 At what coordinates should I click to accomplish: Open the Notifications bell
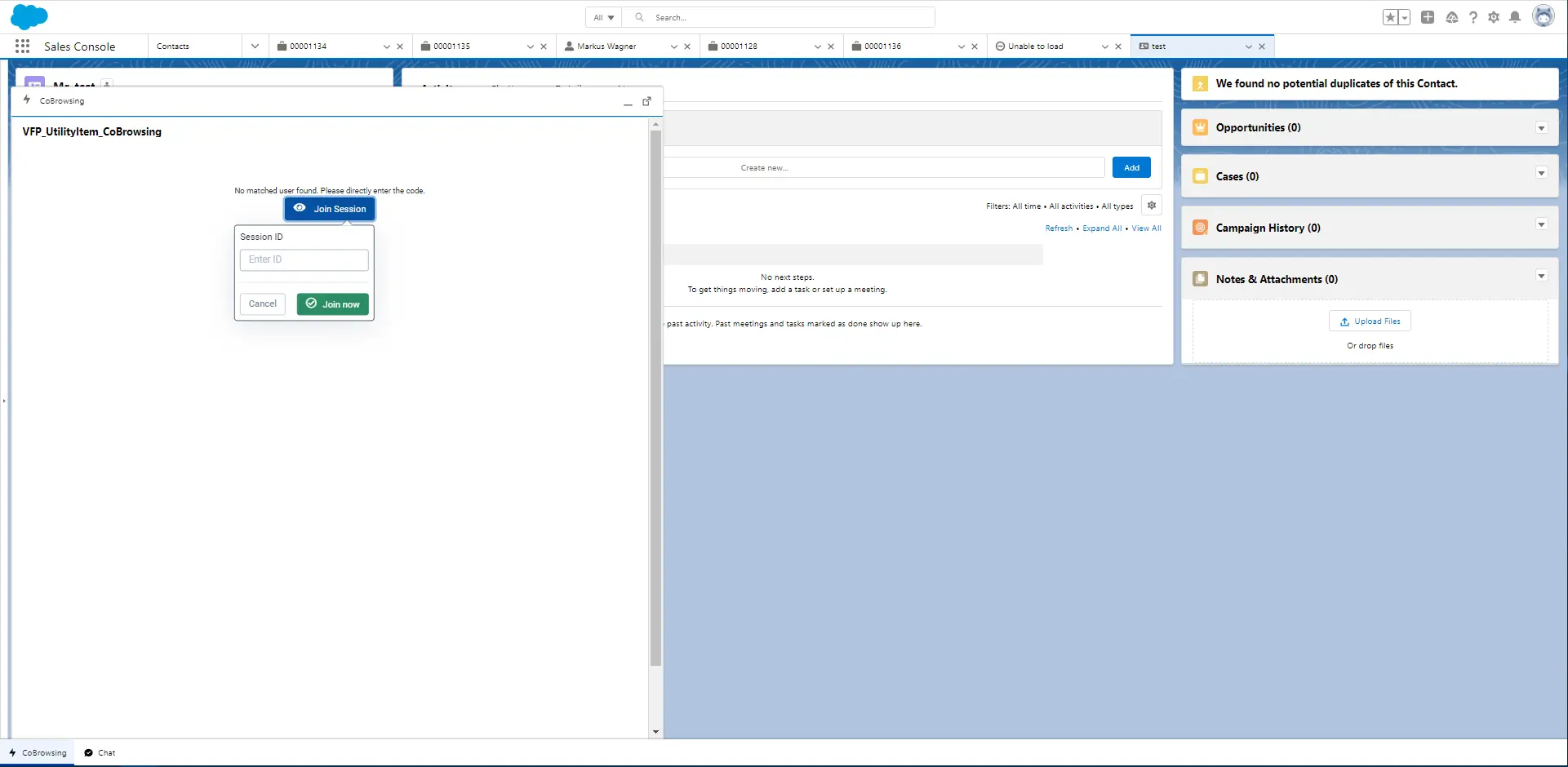[x=1515, y=17]
